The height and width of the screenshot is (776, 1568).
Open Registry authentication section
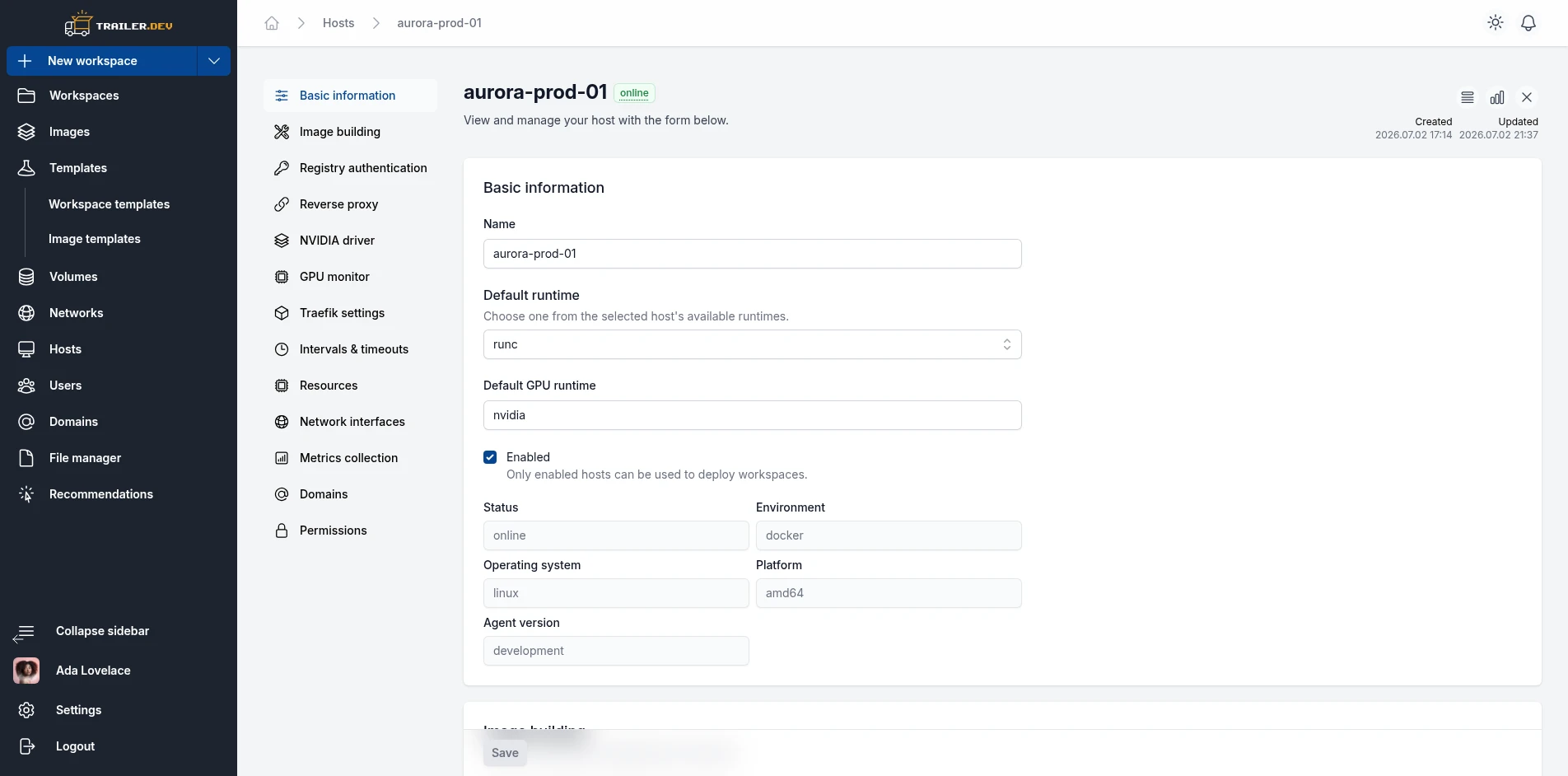(x=350, y=168)
